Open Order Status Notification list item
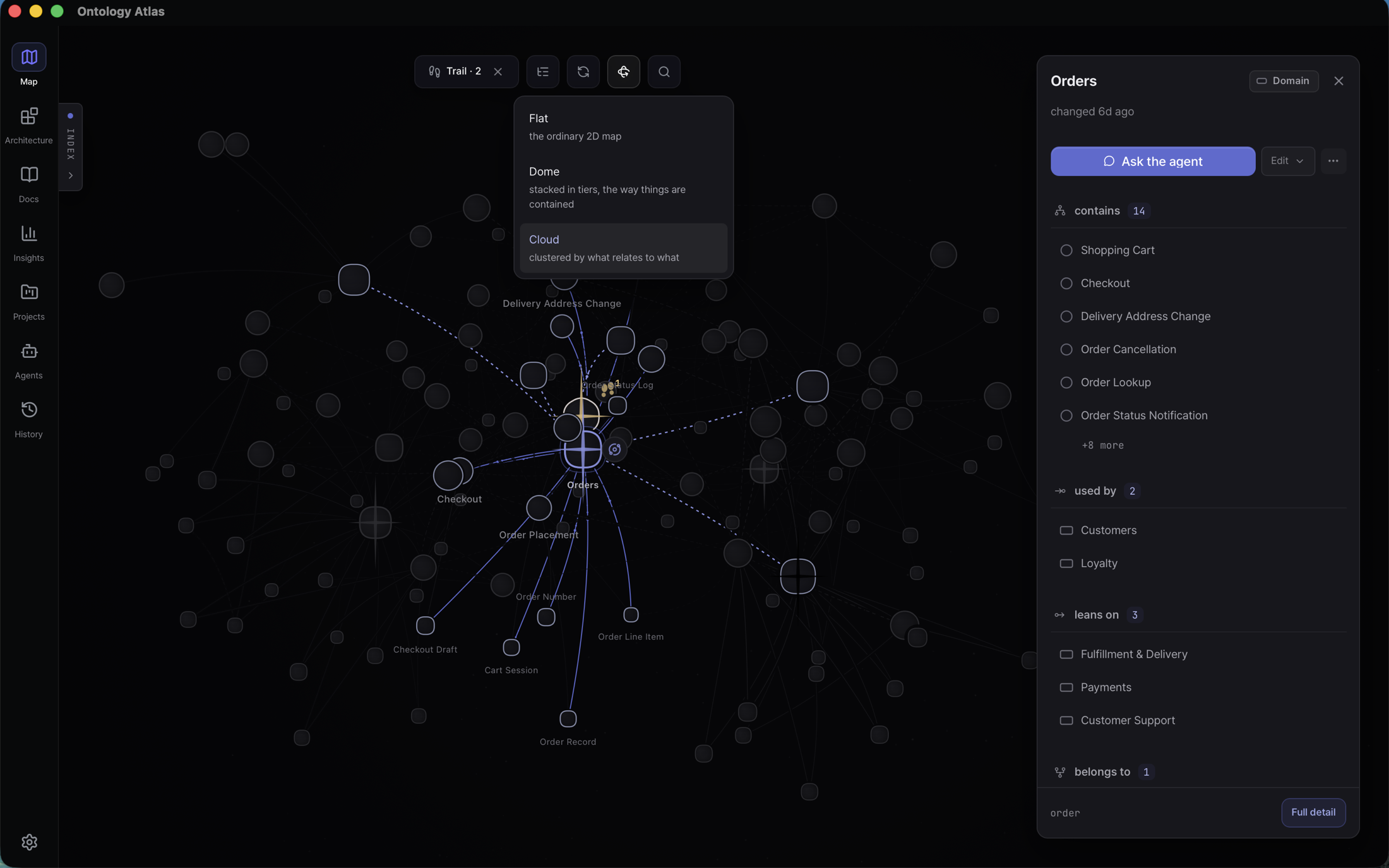Viewport: 1389px width, 868px height. [x=1198, y=415]
